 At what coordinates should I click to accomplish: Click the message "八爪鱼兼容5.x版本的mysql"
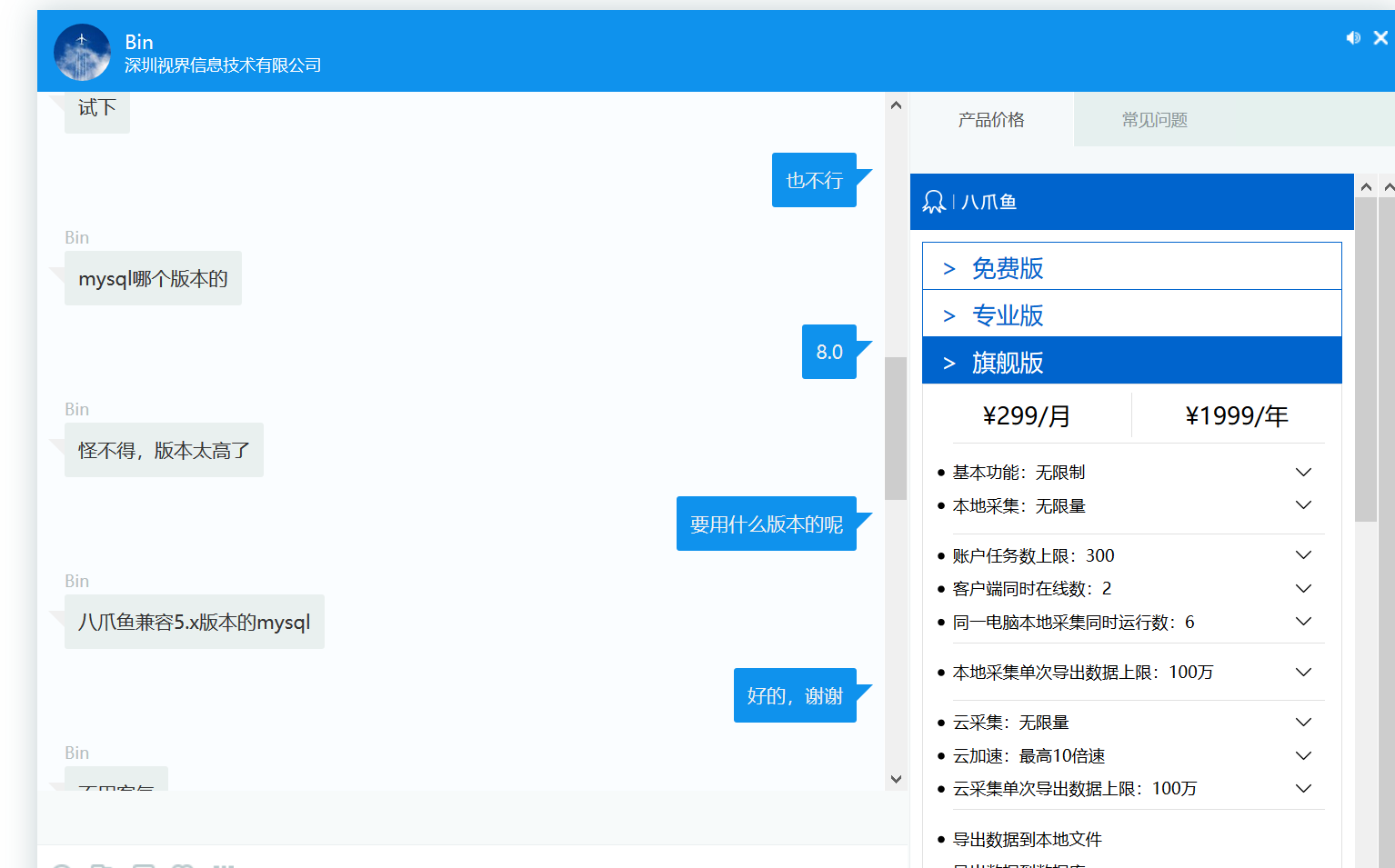pyautogui.click(x=195, y=622)
